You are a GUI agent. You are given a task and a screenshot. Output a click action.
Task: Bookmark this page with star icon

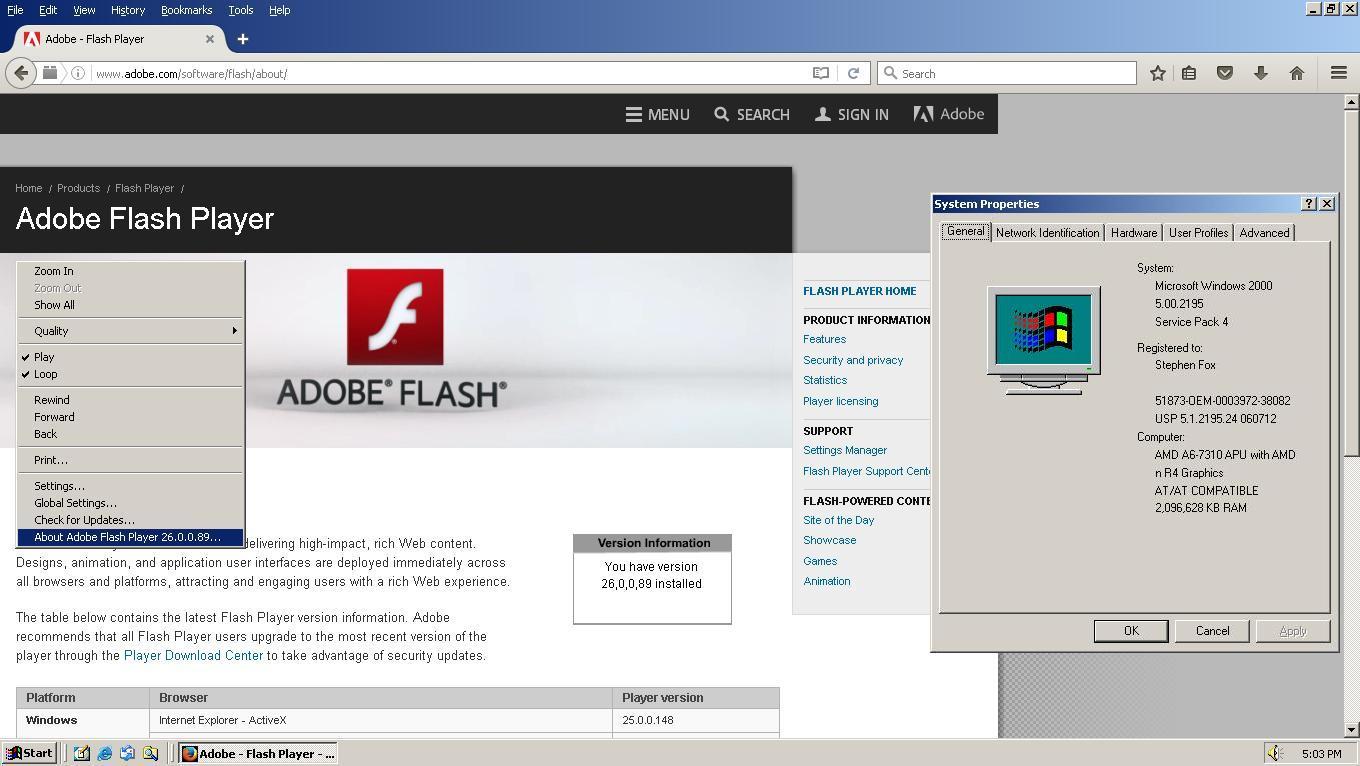[x=1157, y=73]
